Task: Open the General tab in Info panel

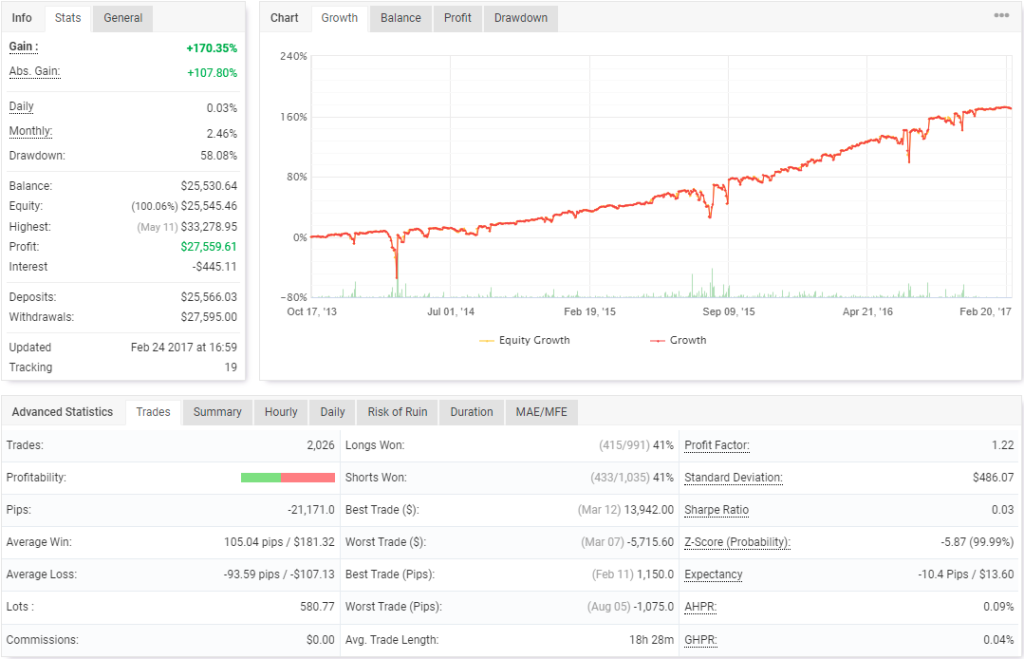Action: point(123,18)
